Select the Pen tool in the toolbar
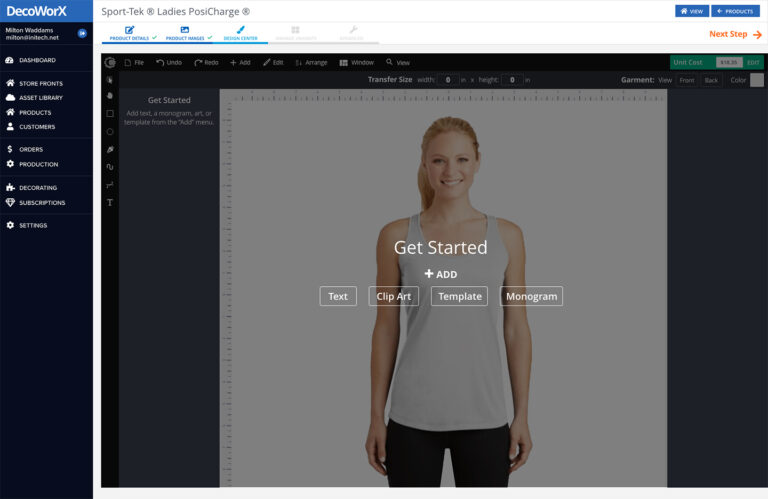 click(x=110, y=149)
